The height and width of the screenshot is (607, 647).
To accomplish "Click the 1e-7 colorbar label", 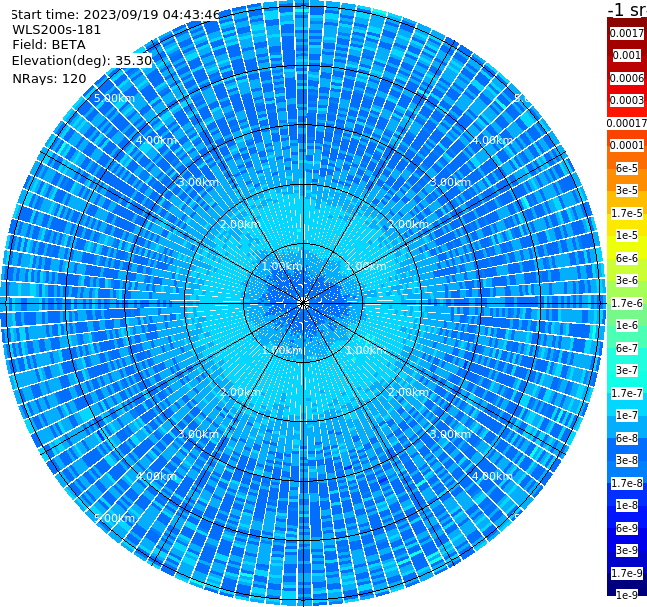I will (627, 415).
